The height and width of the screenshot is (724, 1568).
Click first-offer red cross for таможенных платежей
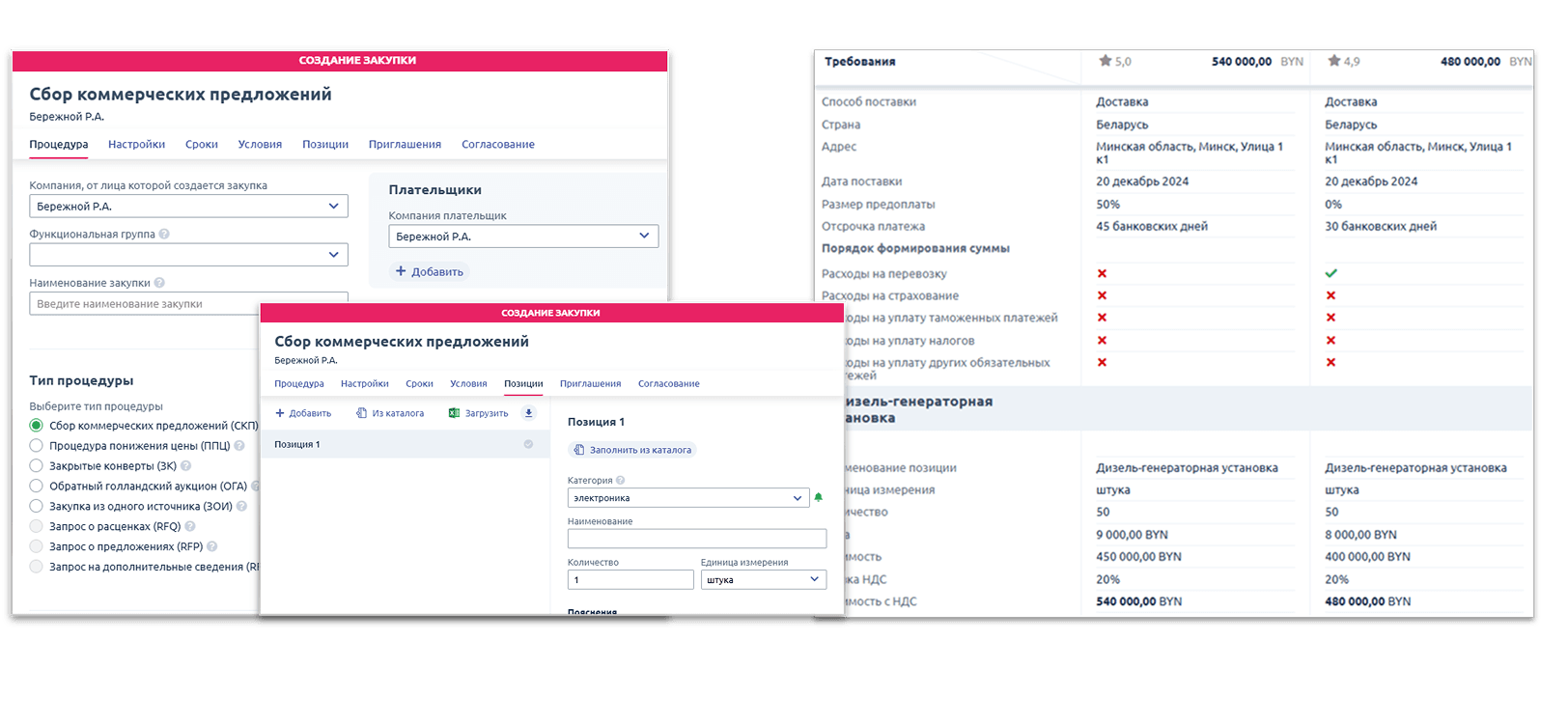[x=1102, y=318]
